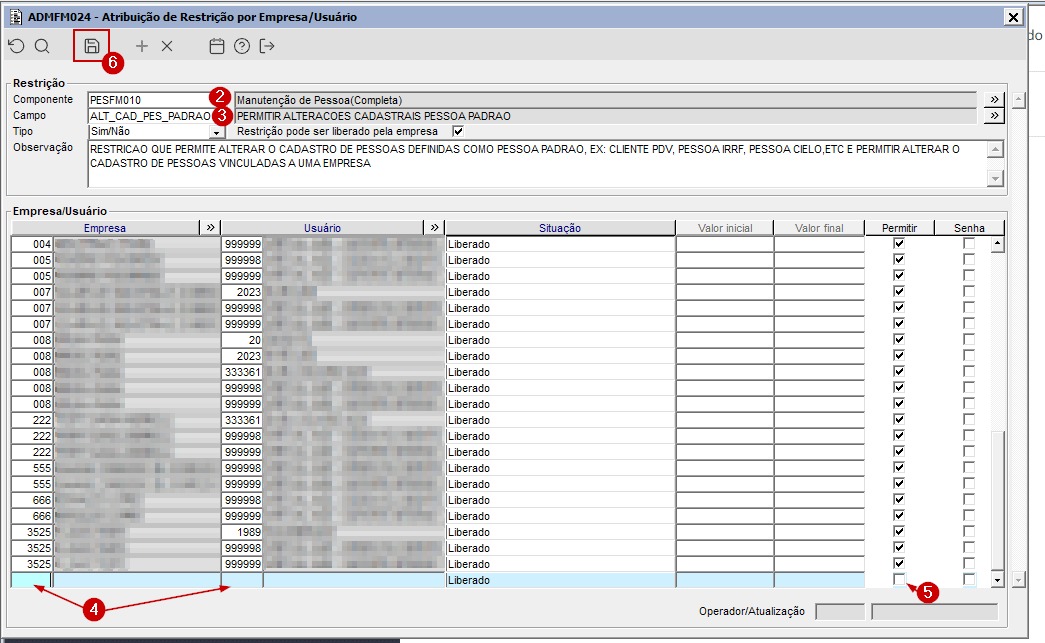Open the Empresa column lookup arrows button
Image resolution: width=1045 pixels, height=643 pixels.
pyautogui.click(x=210, y=228)
